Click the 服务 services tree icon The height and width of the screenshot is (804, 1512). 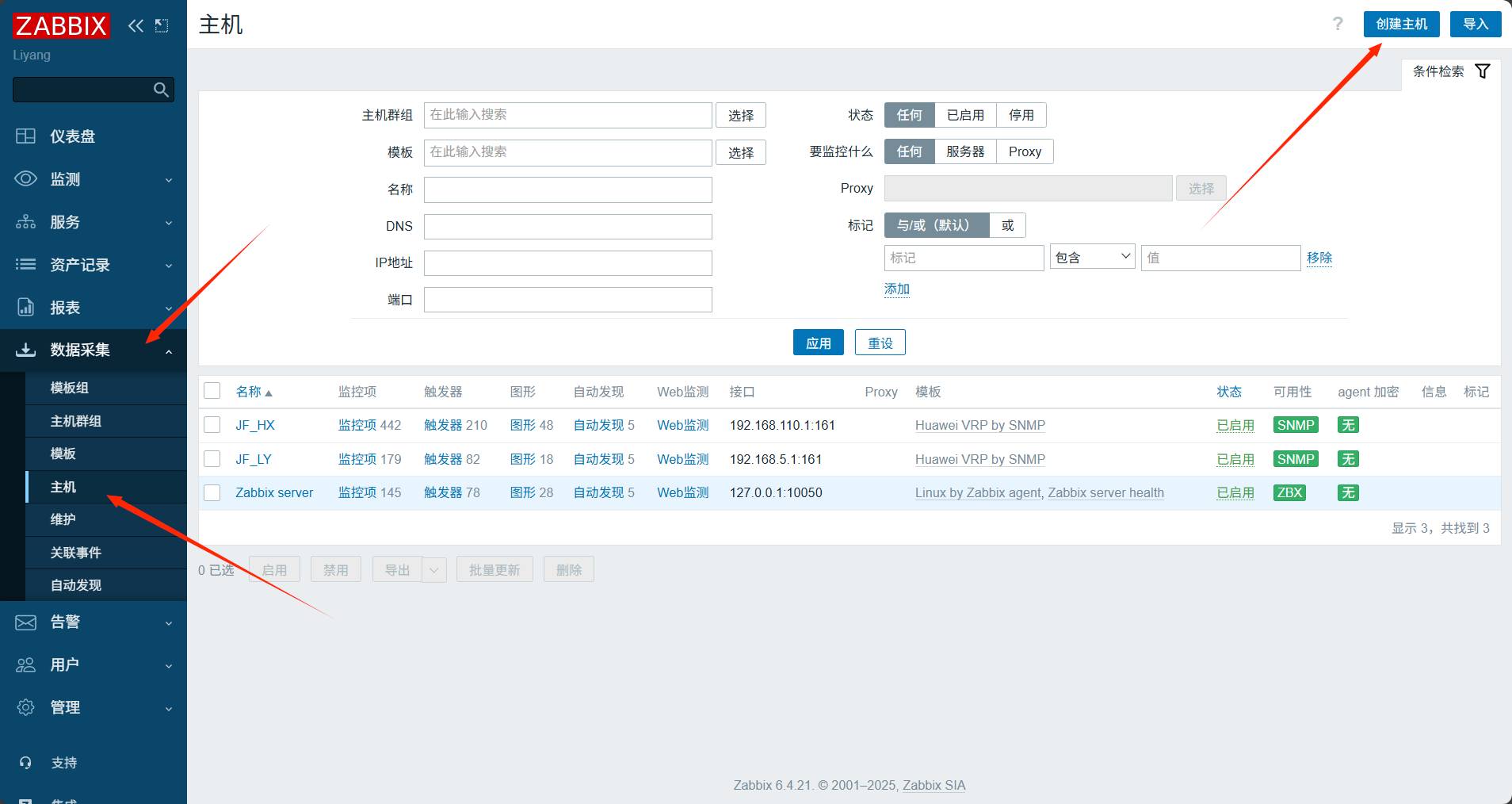[25, 222]
